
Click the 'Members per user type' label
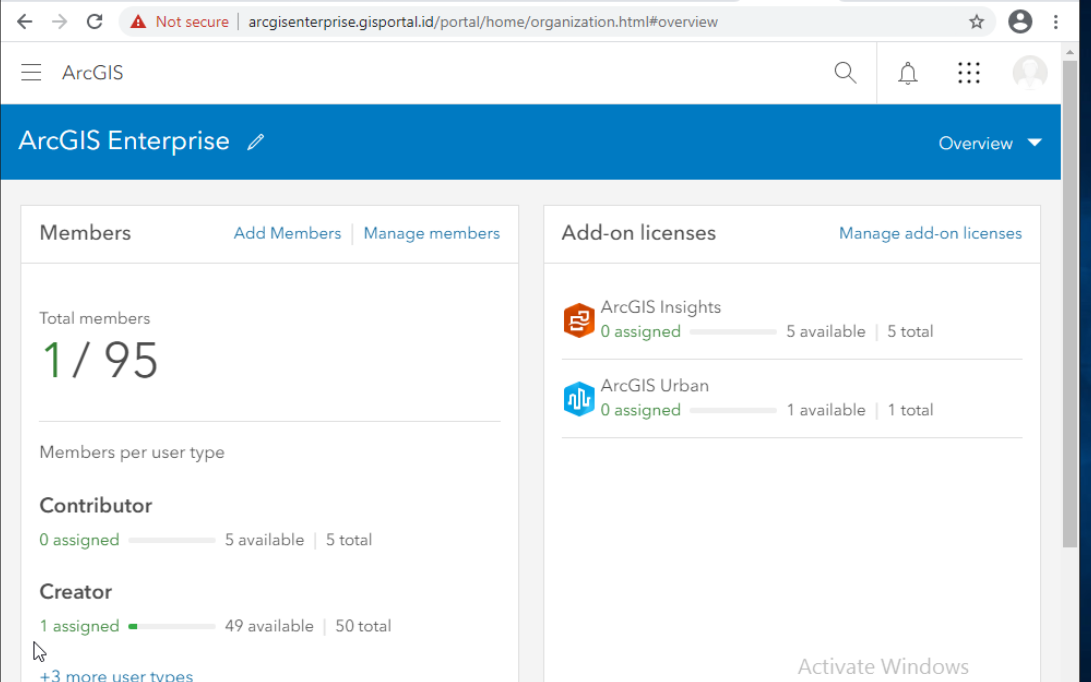[132, 452]
